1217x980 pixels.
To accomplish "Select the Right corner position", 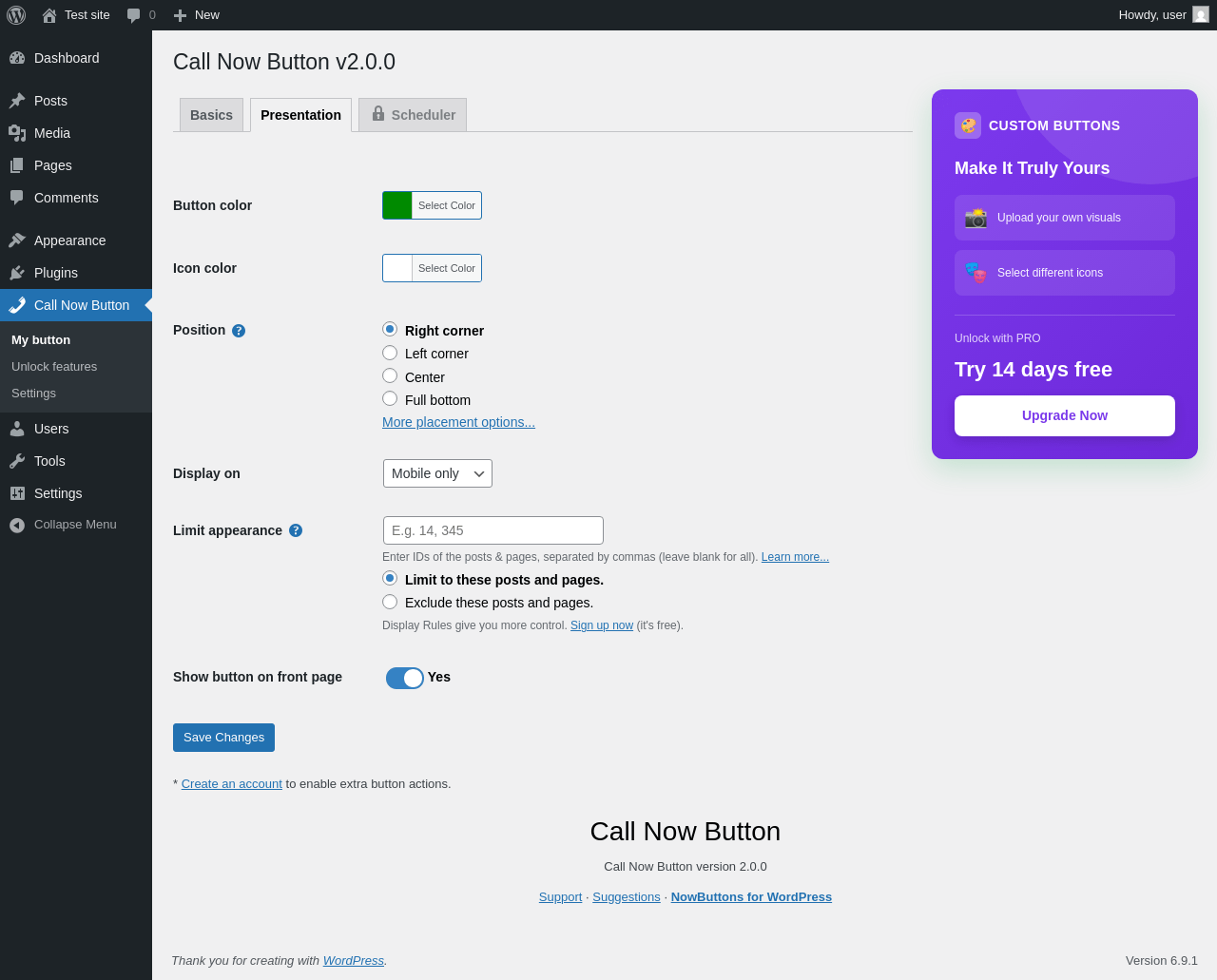I will pyautogui.click(x=390, y=329).
